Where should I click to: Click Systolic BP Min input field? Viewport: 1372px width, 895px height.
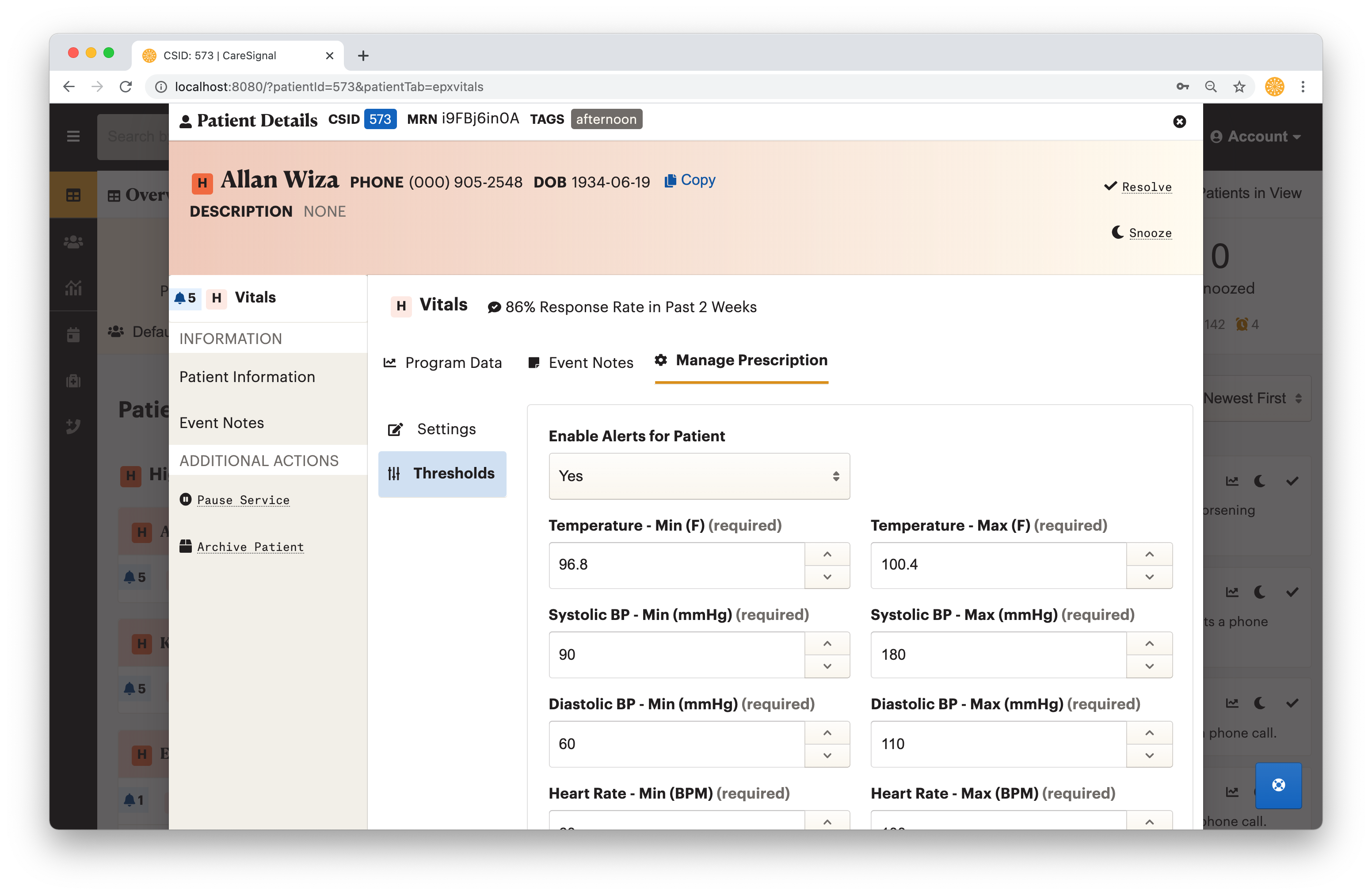pos(677,655)
